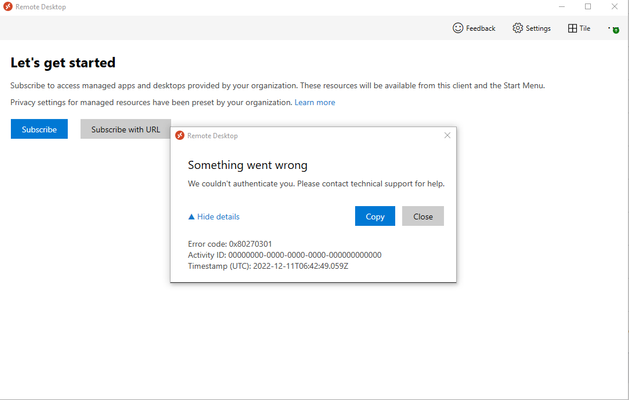The image size is (629, 400).
Task: Click the blue Subscribe button
Action: [x=39, y=129]
